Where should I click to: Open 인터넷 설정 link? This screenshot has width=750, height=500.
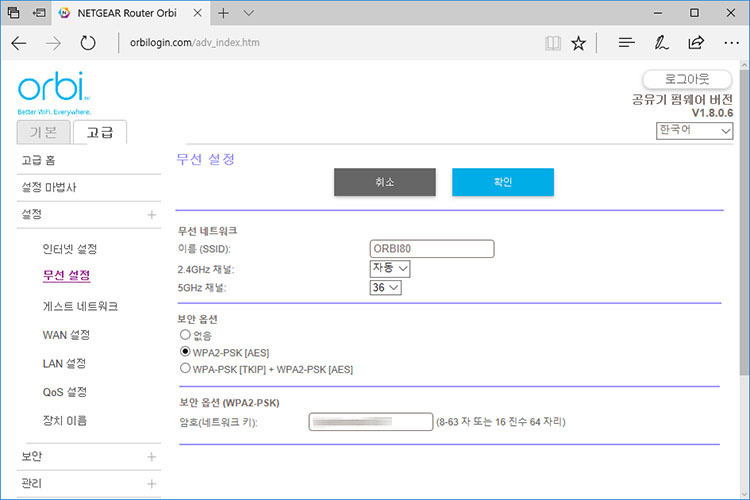click(69, 249)
